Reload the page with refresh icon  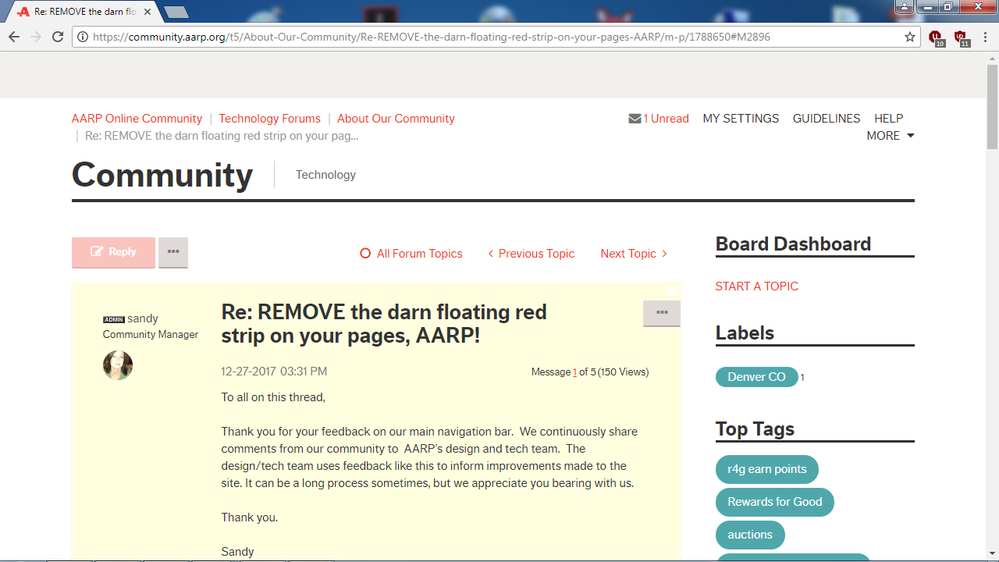click(x=58, y=37)
